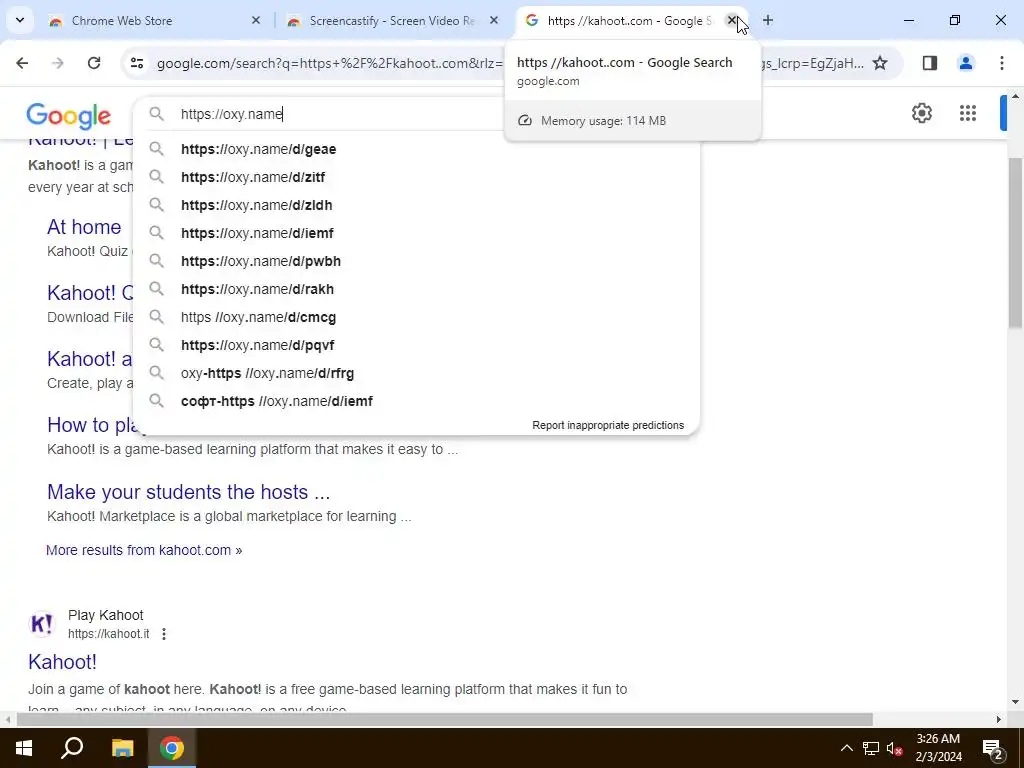This screenshot has height=768, width=1024.
Task: Choose the first https://oxy.name/d/iemf suggestion
Action: [x=416, y=233]
